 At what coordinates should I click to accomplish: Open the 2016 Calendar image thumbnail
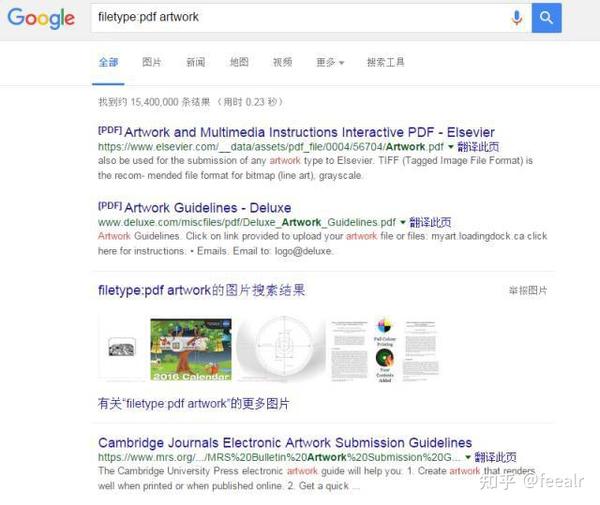pos(191,349)
